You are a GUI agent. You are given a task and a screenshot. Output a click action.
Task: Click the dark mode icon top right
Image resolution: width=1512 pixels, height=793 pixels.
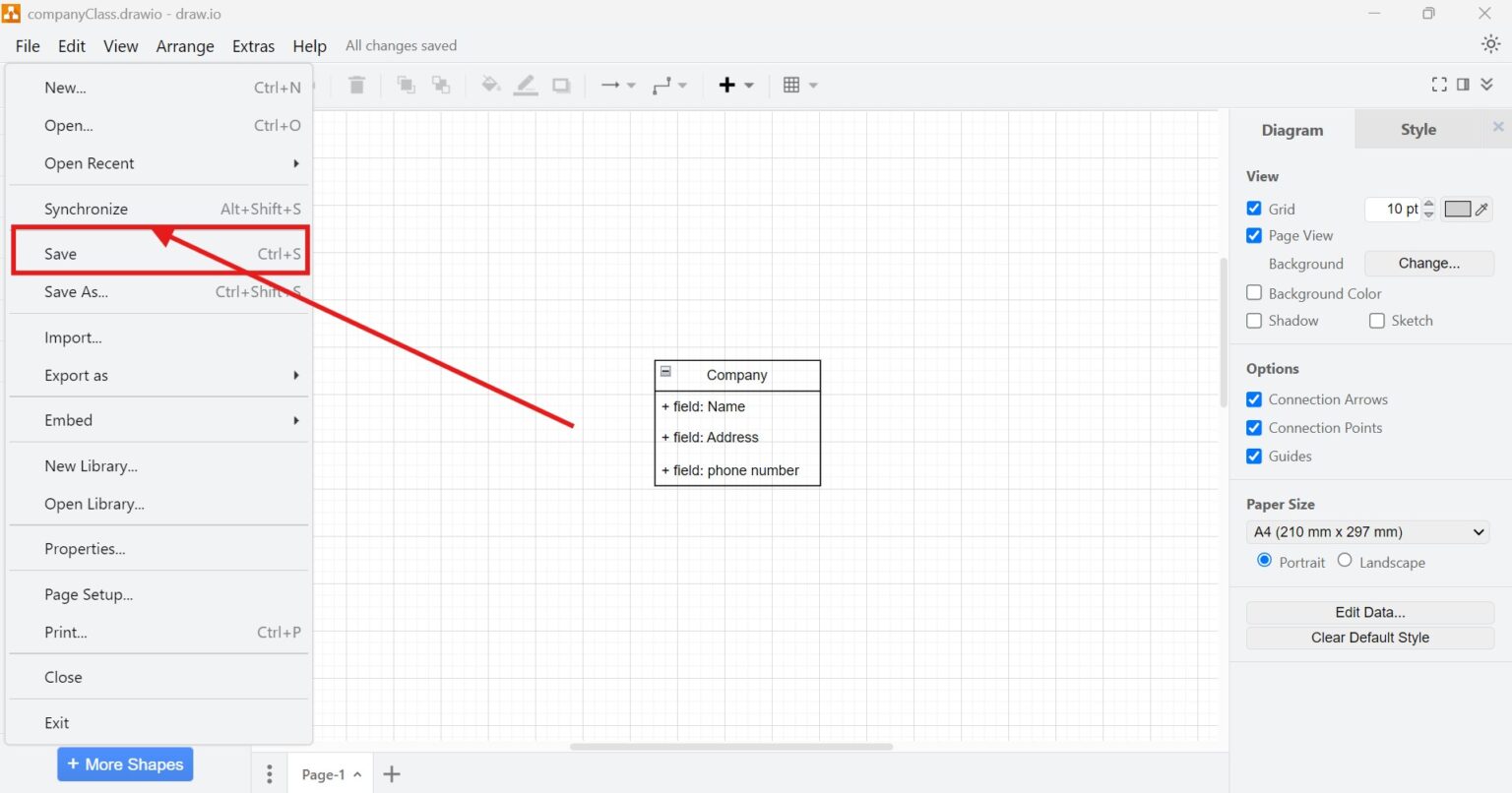(x=1492, y=43)
